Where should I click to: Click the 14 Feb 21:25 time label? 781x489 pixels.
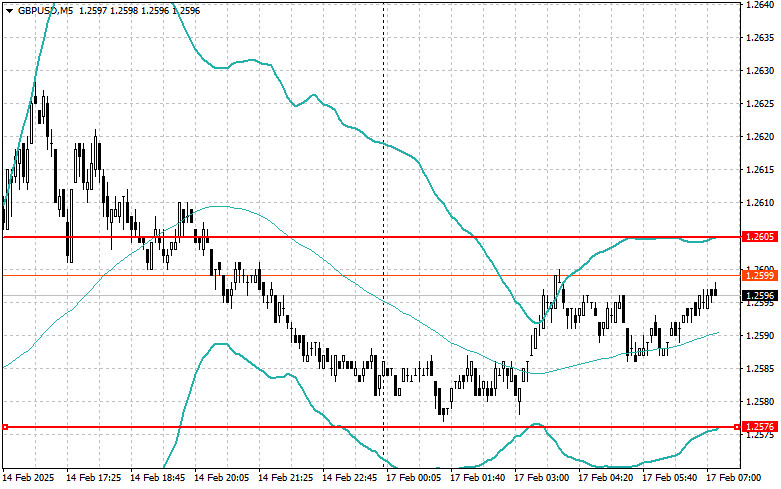tap(285, 478)
